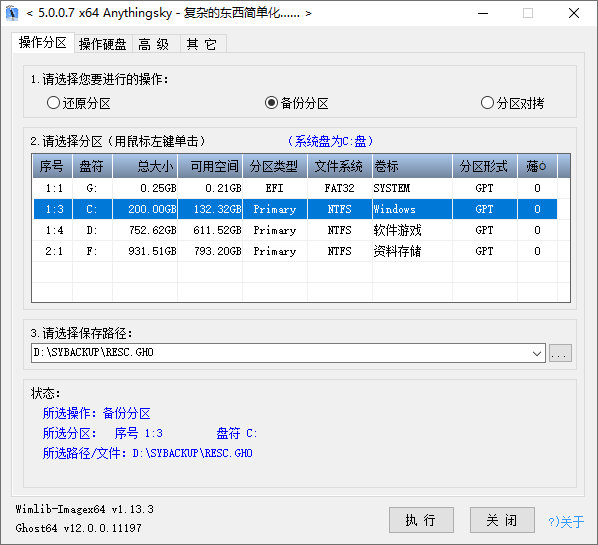Select the D: 软件游戏 partition row
Viewport: 598px width, 545px height.
pos(295,230)
